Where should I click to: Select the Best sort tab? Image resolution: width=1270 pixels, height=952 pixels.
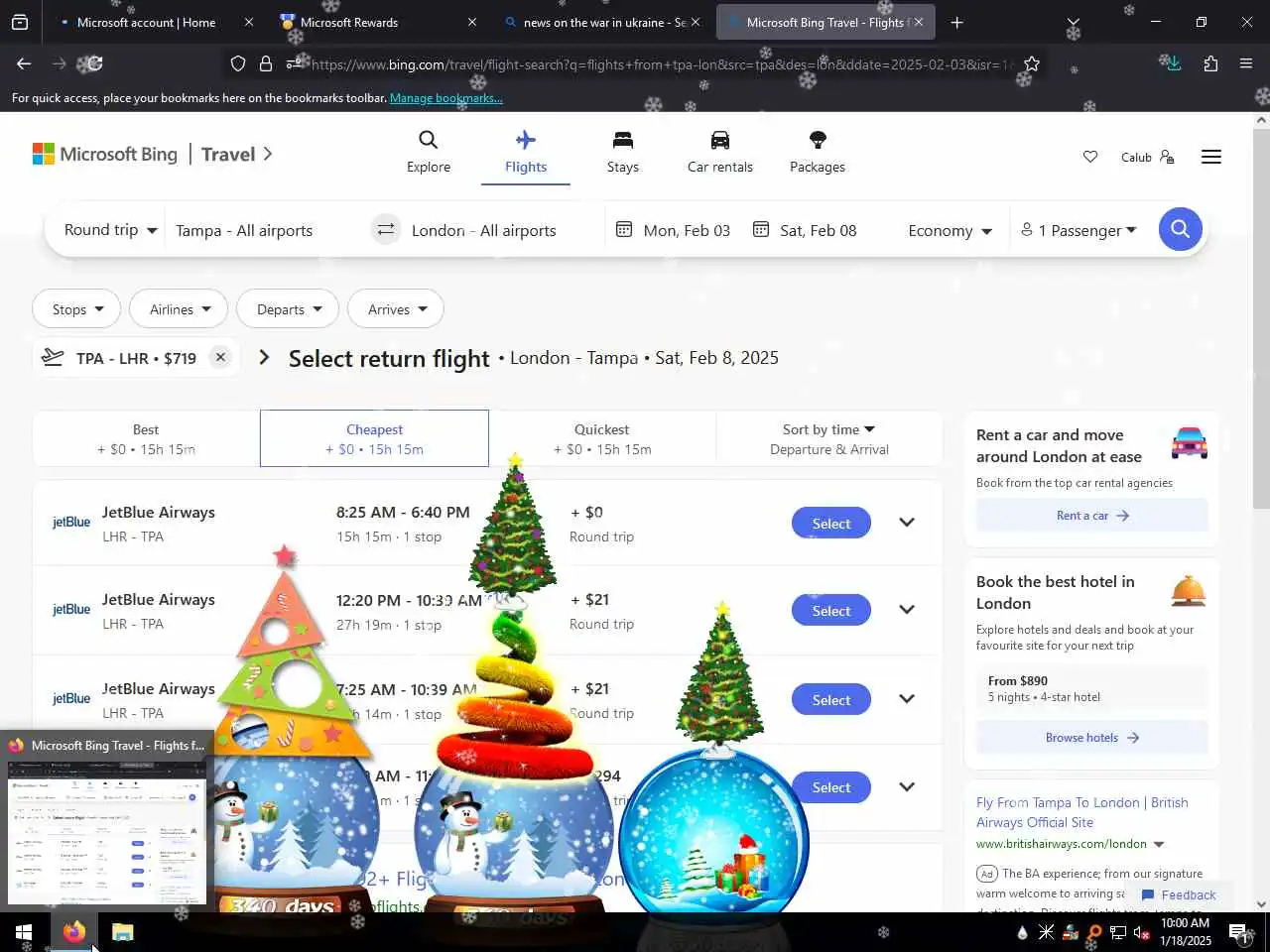[146, 438]
